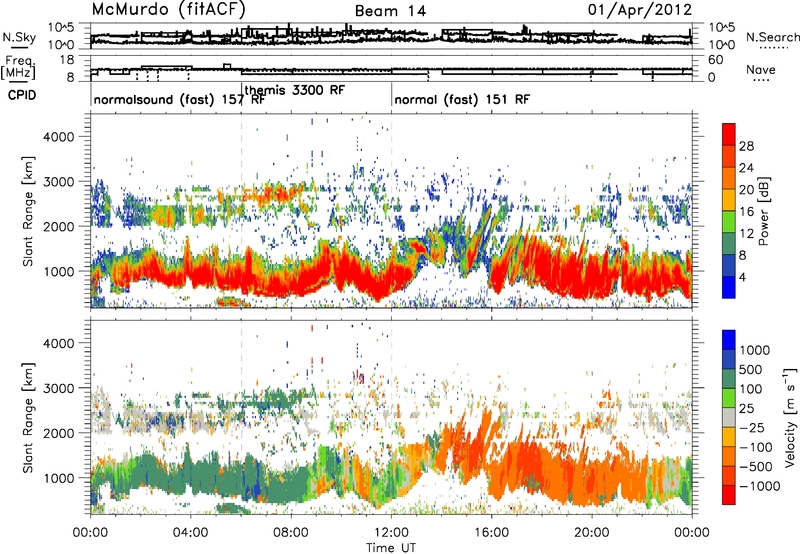800x554 pixels.
Task: Pick the bright blue bottom Power colorbar segment
Action: 729,288
